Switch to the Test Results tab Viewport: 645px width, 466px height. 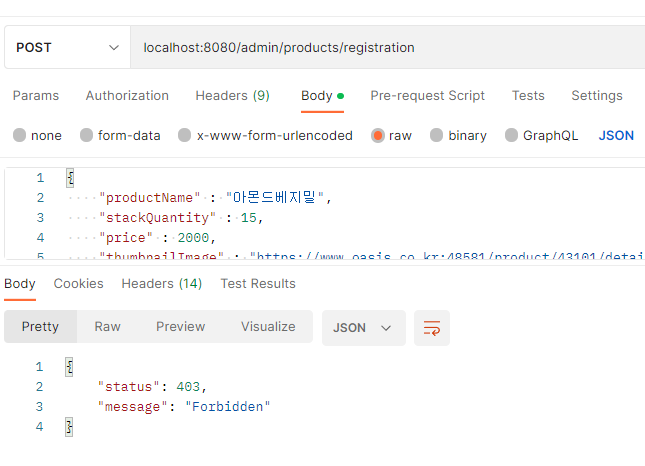(258, 284)
